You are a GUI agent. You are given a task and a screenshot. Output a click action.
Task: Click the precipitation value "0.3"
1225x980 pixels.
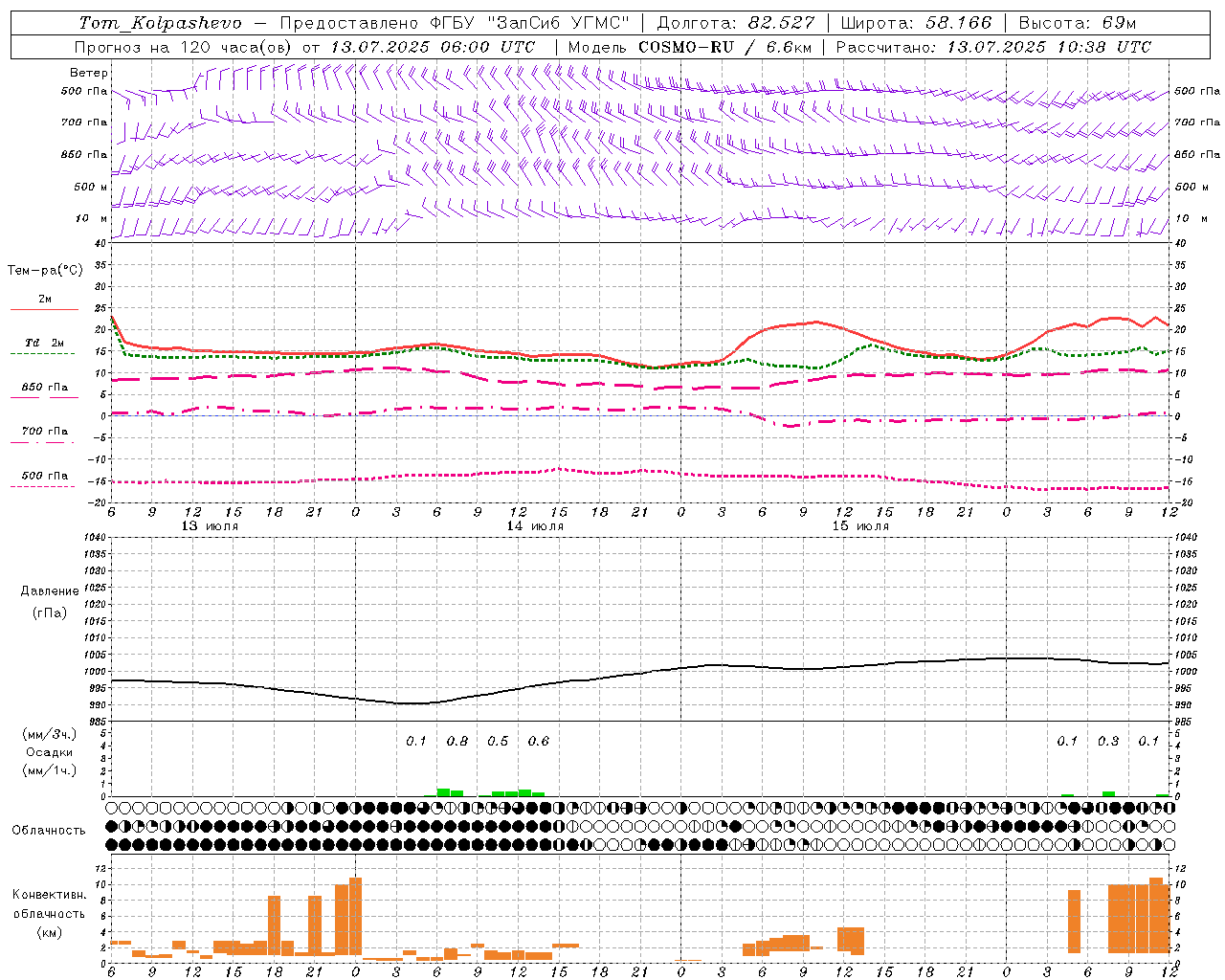(1108, 742)
